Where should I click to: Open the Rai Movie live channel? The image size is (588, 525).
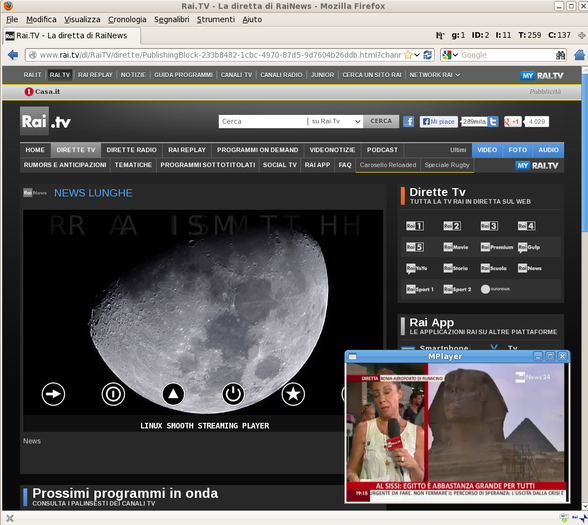point(456,247)
